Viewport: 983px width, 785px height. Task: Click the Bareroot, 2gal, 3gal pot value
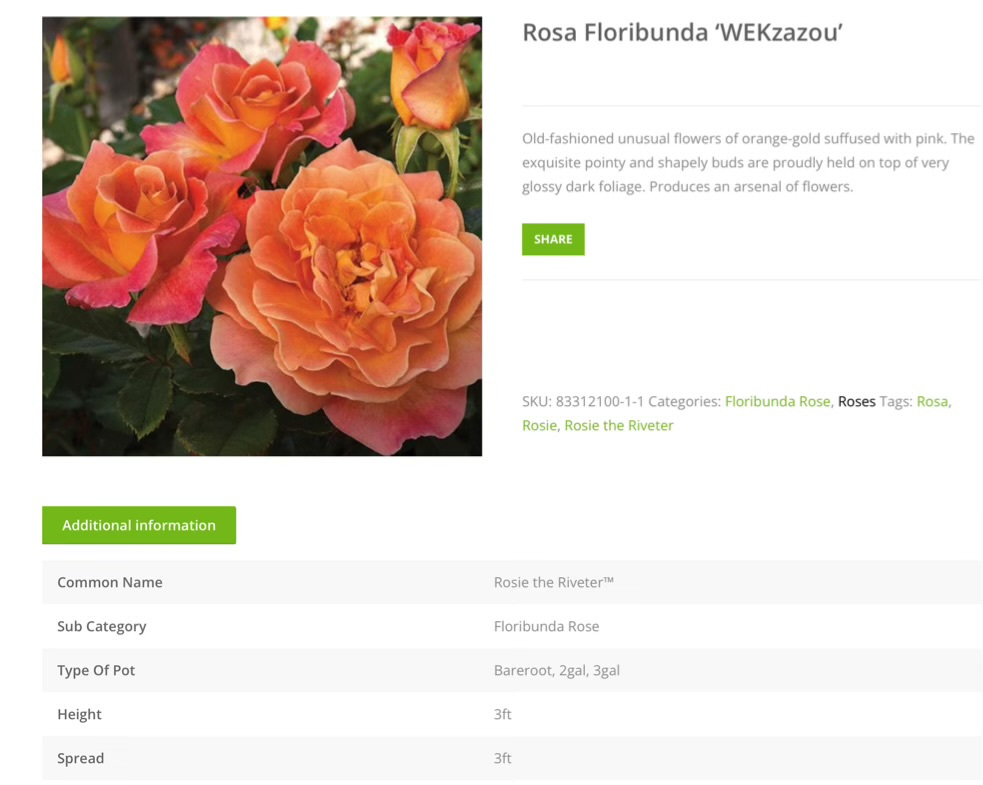coord(556,670)
